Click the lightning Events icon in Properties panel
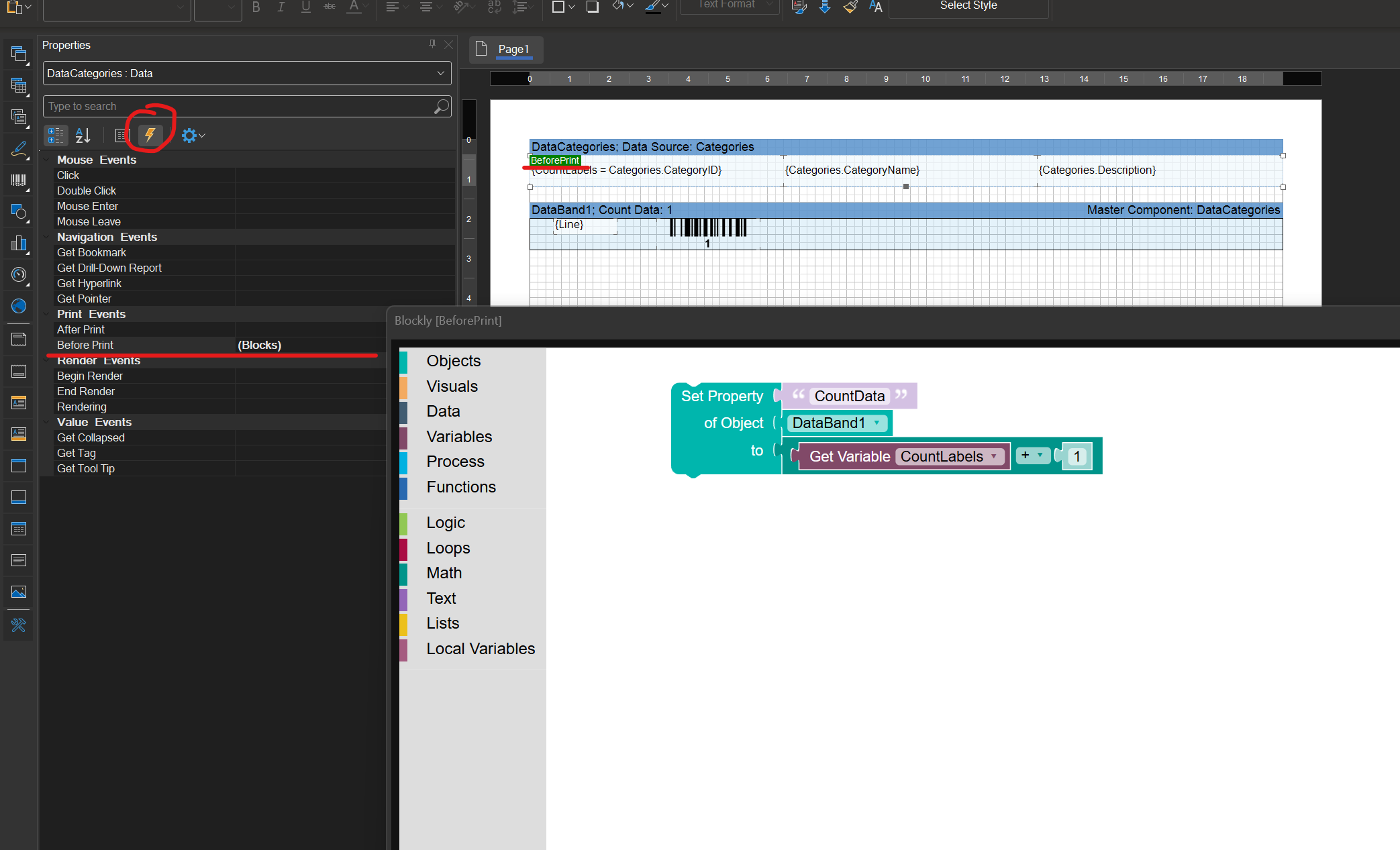Image resolution: width=1400 pixels, height=850 pixels. tap(149, 135)
